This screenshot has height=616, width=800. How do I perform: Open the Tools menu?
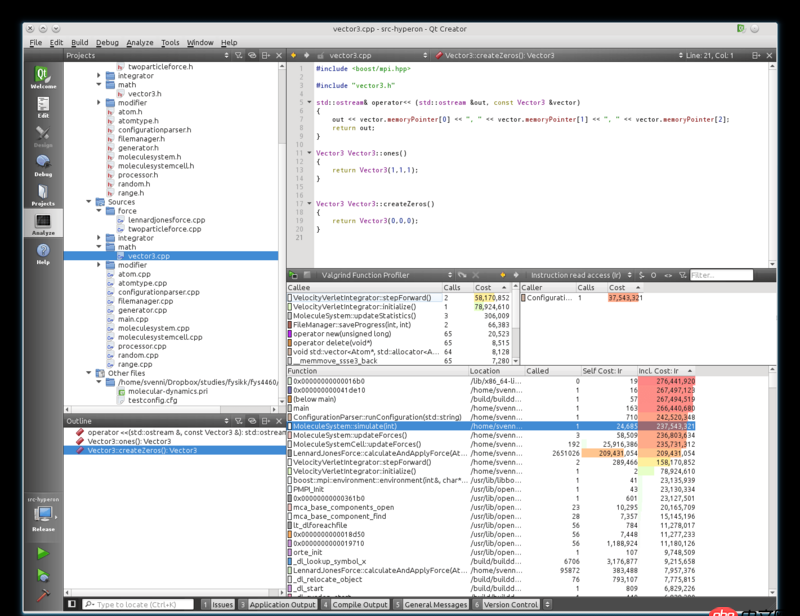170,42
